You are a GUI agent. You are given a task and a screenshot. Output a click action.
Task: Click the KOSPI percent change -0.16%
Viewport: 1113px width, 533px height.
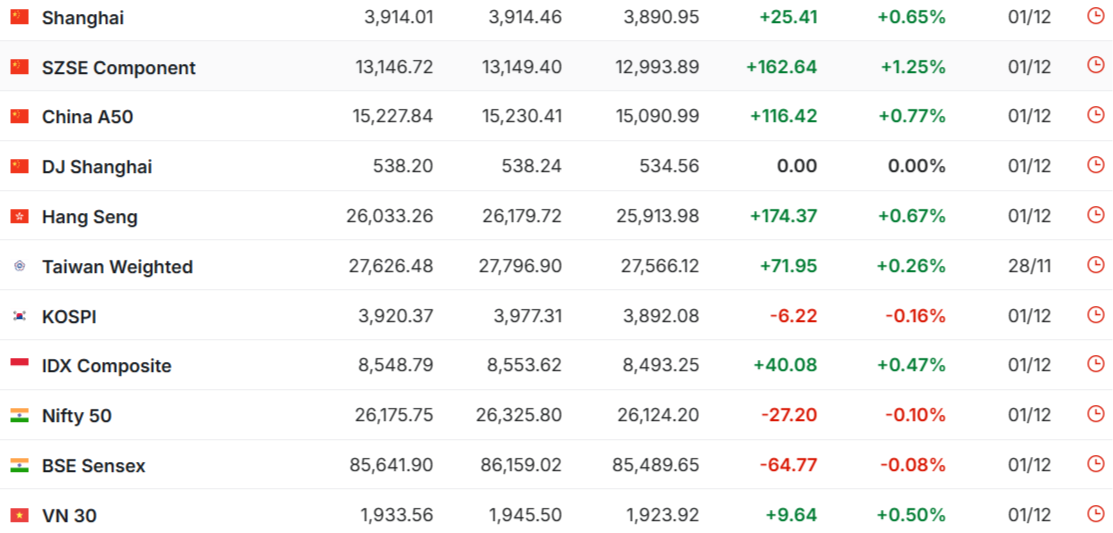tap(914, 316)
